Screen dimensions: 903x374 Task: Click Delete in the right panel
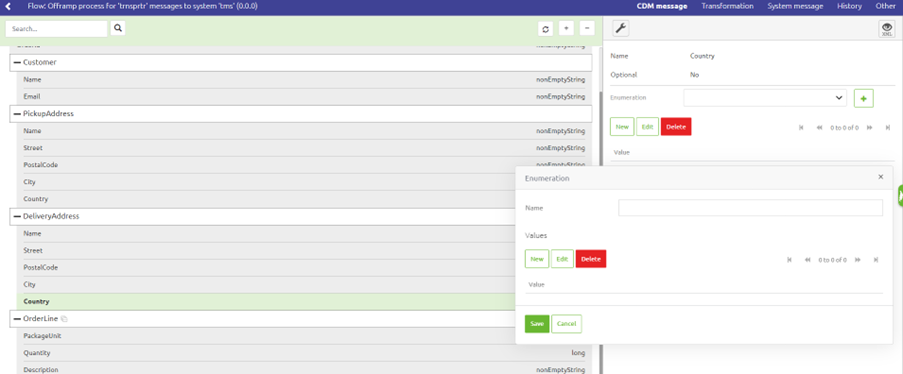676,127
